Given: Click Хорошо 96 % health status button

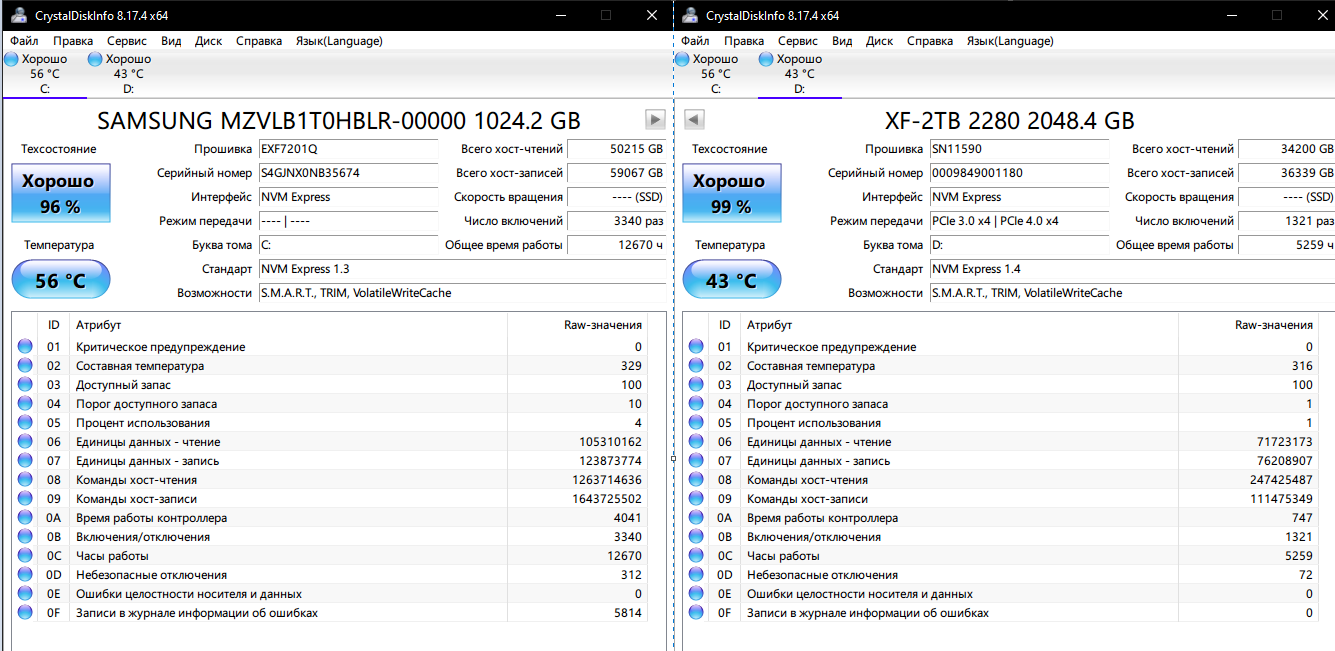Looking at the screenshot, I should coord(60,194).
